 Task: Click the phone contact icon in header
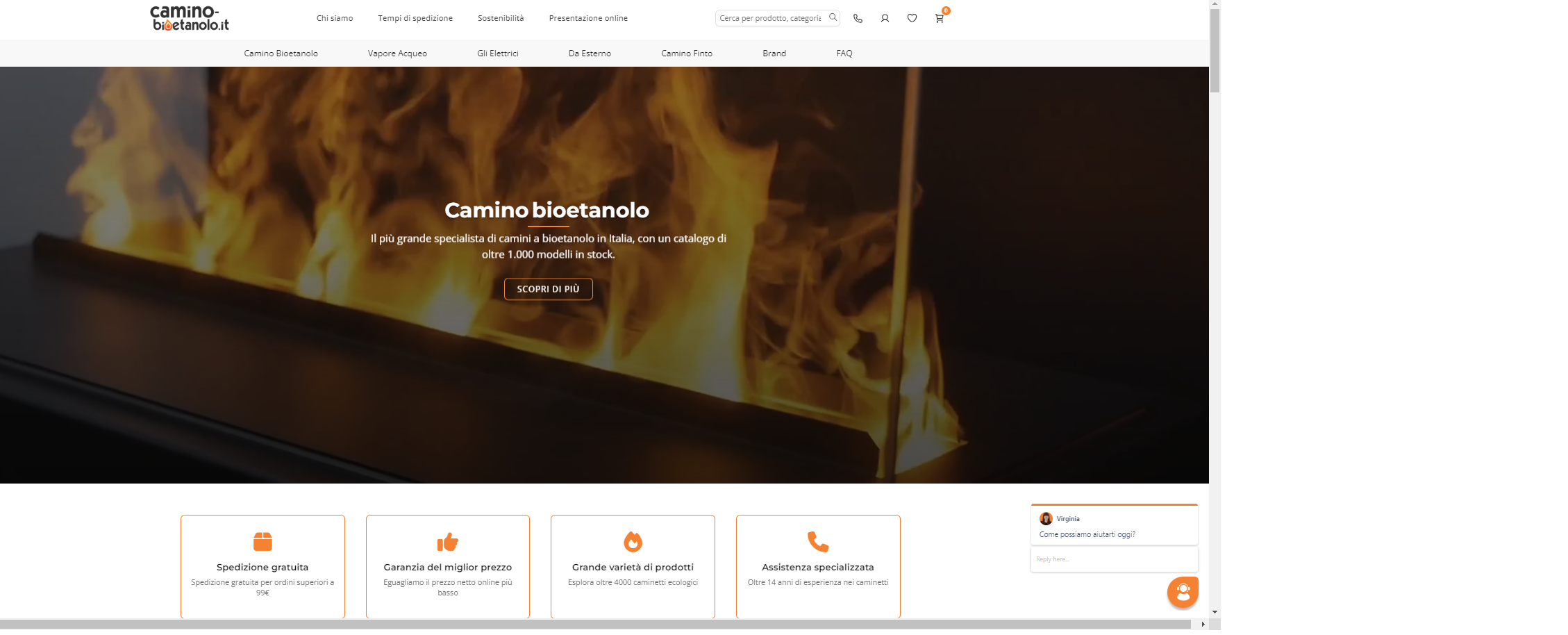(x=858, y=19)
